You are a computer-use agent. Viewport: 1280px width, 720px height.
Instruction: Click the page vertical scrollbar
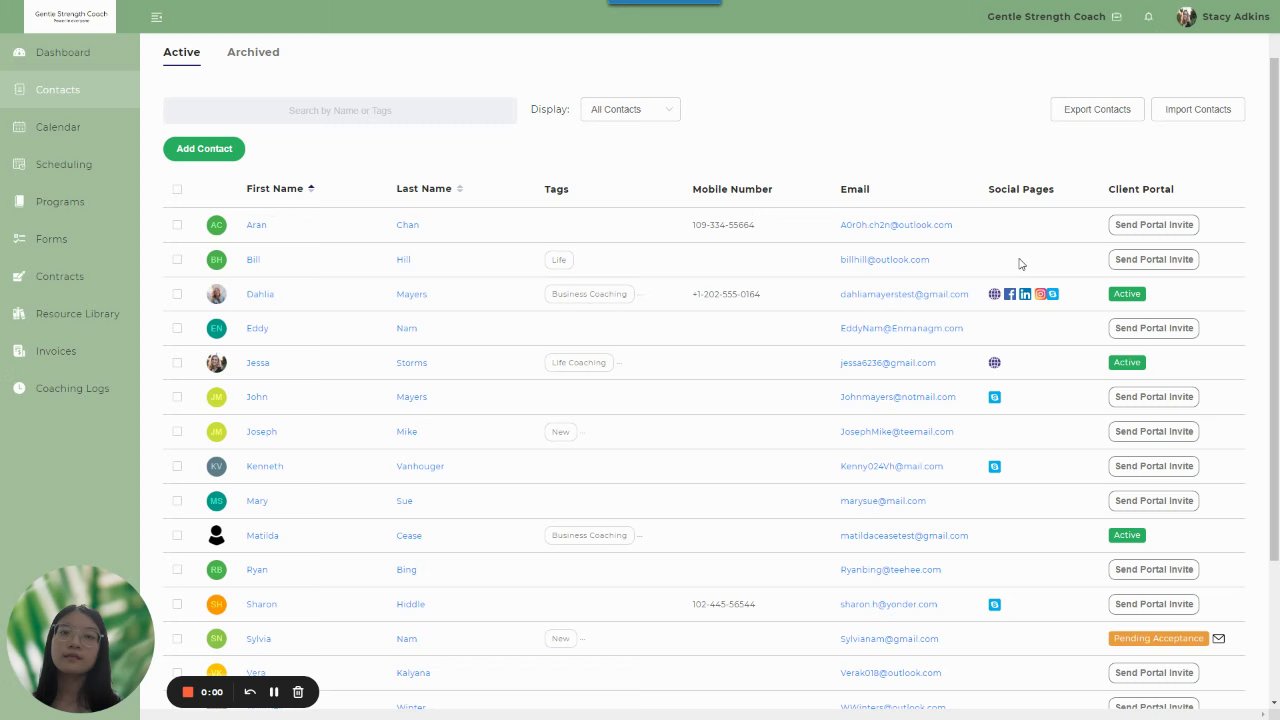point(1273,310)
